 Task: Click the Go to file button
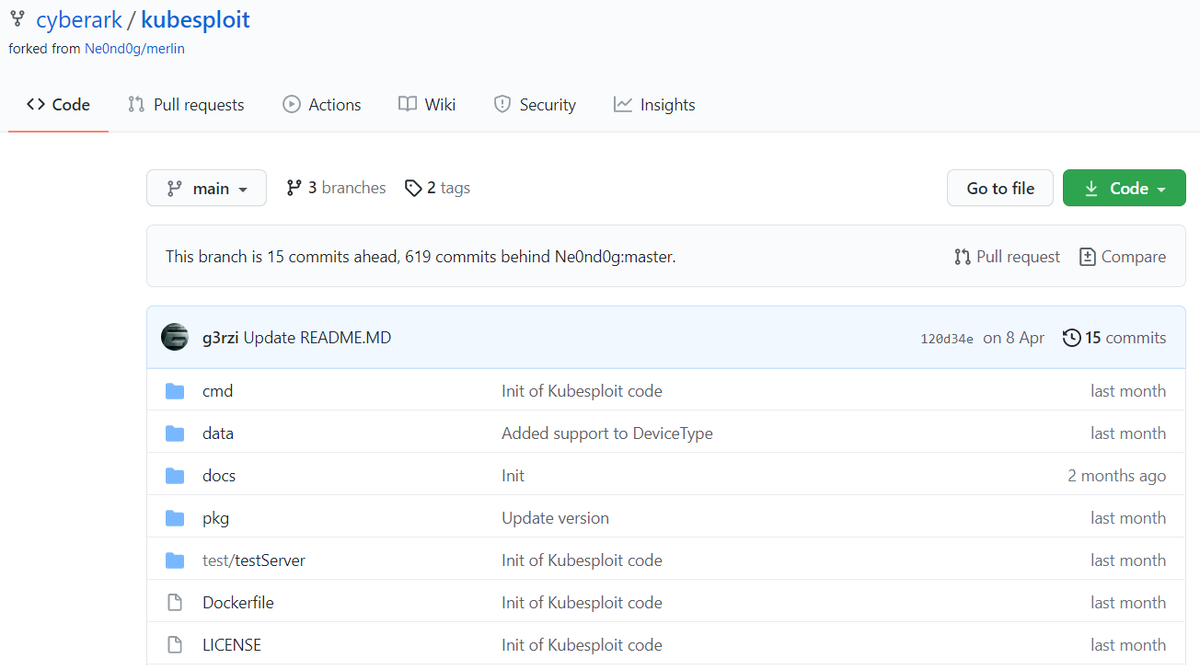(x=1000, y=188)
